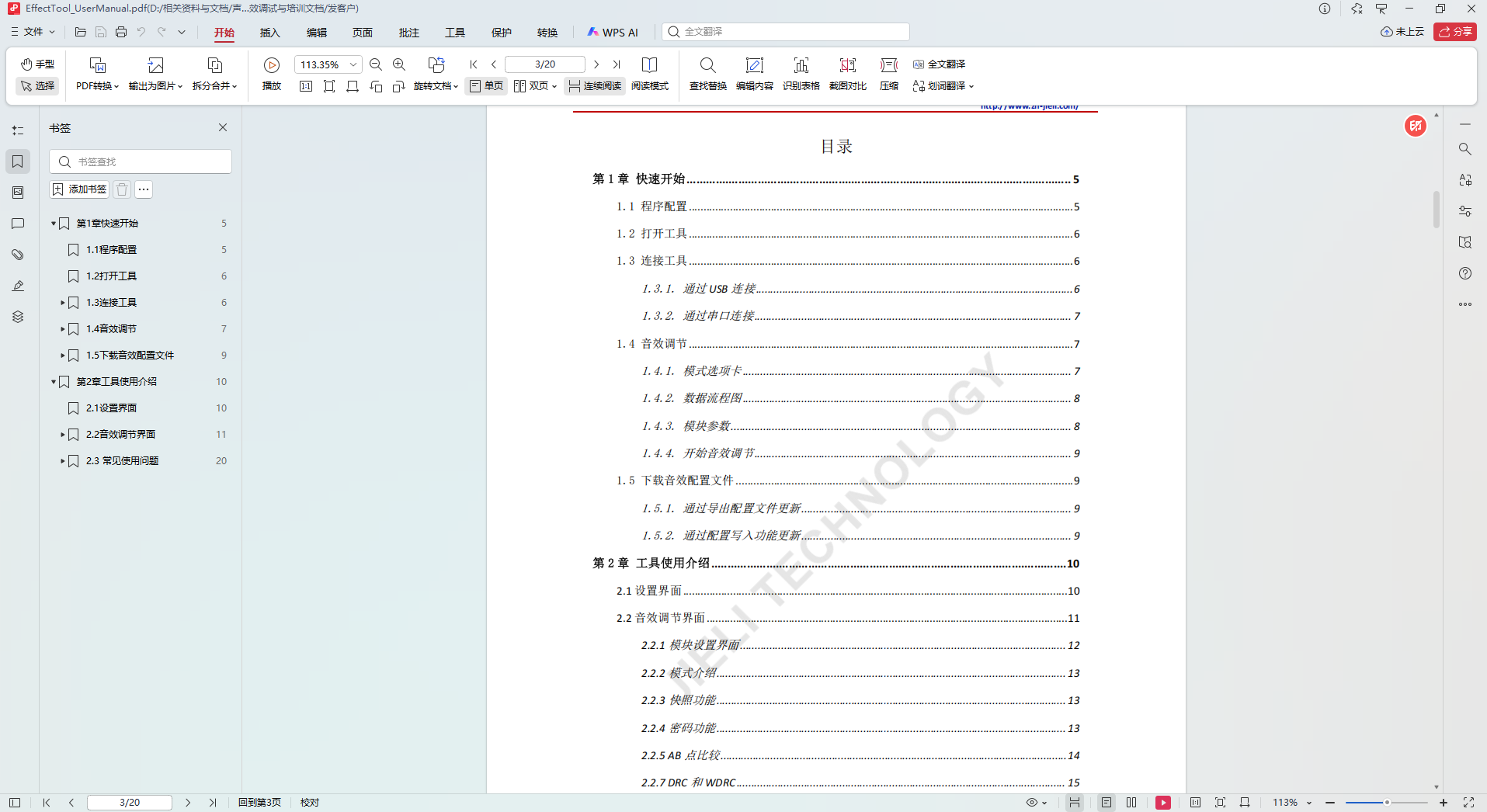Select the 选择 selection mode
The image size is (1487, 812).
tap(37, 86)
